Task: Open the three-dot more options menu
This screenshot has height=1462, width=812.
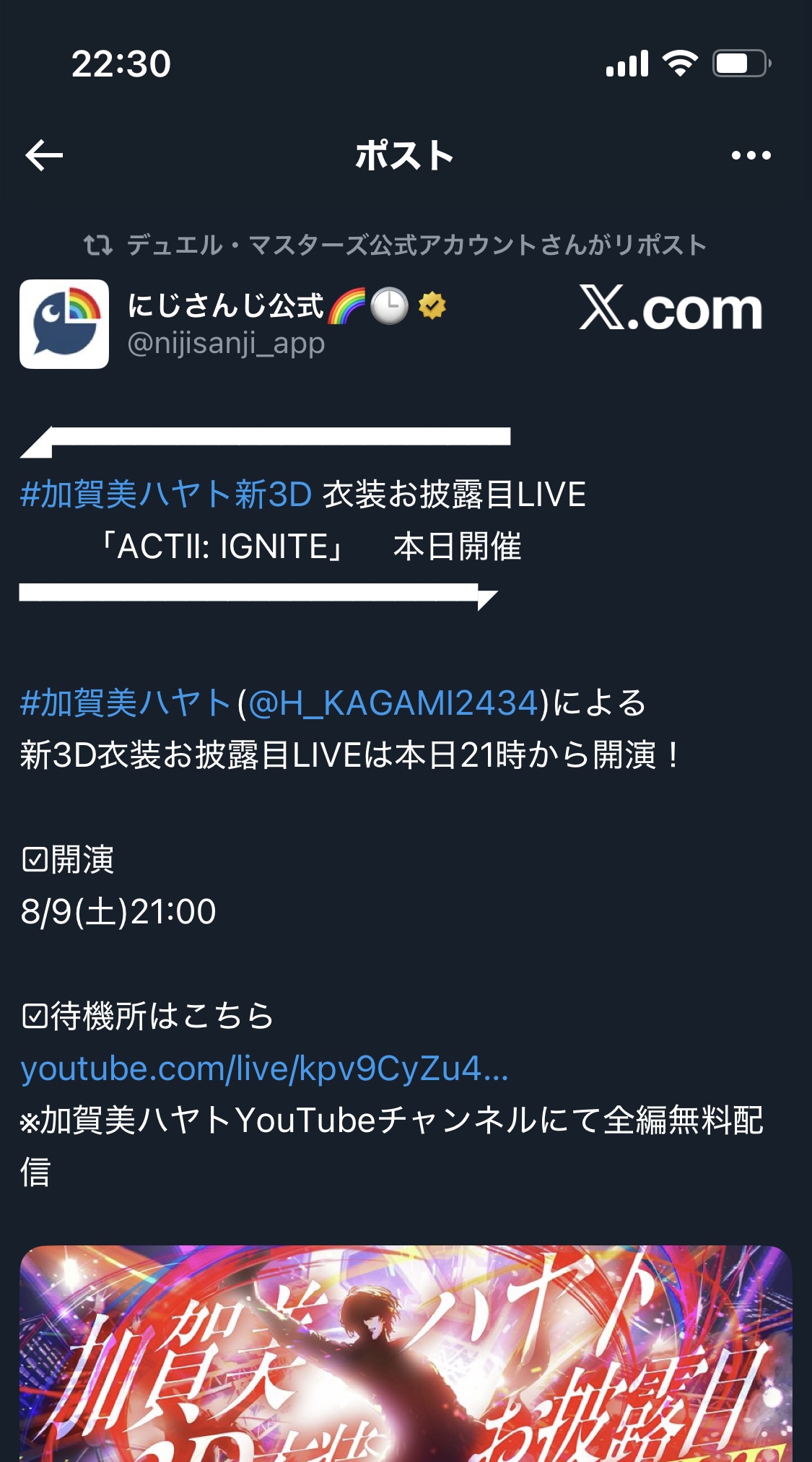Action: point(751,155)
